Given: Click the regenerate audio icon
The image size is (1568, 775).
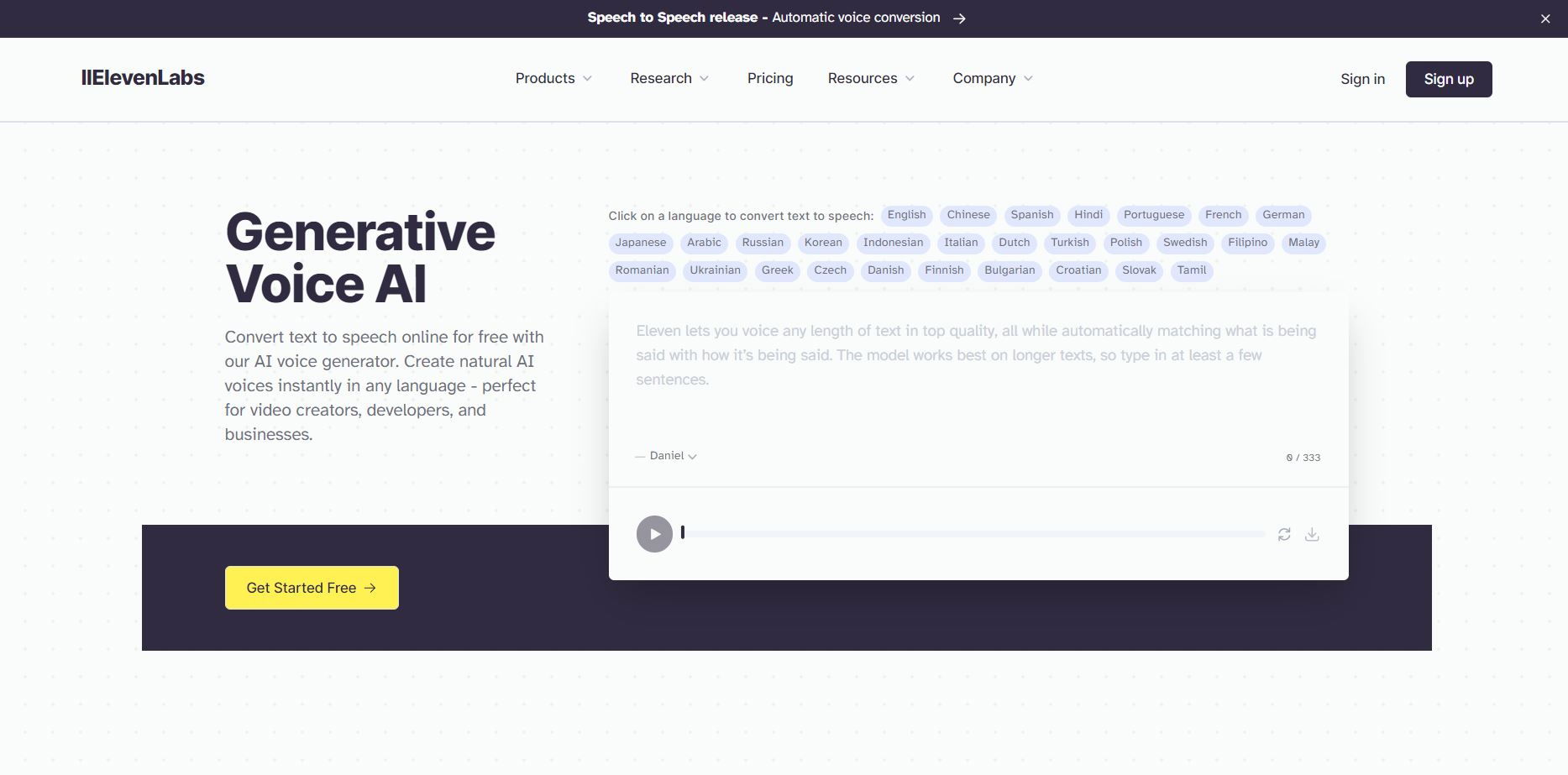Looking at the screenshot, I should pos(1284,535).
